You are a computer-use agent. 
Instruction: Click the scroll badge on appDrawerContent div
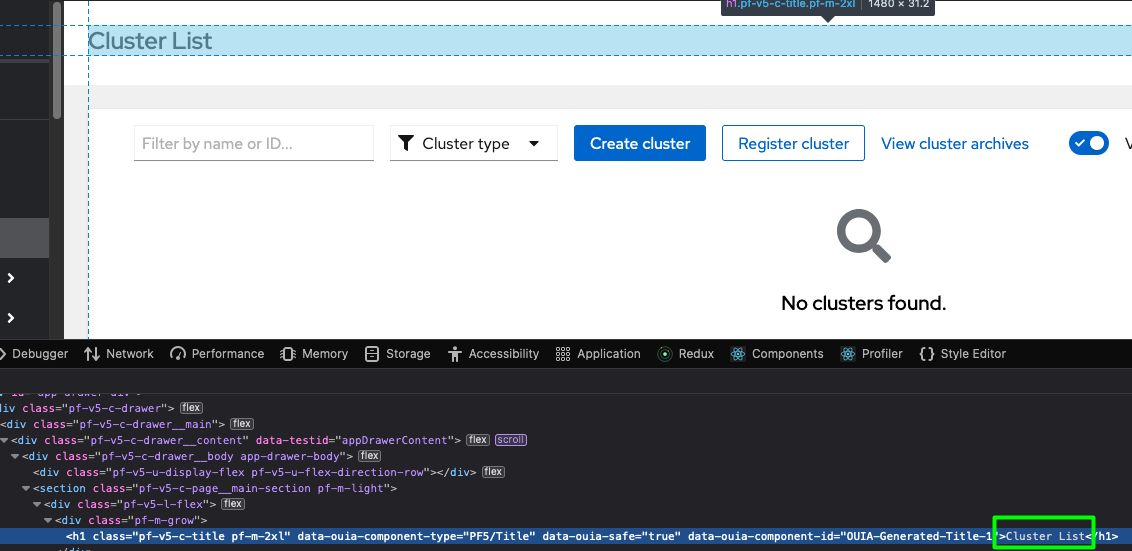click(511, 440)
